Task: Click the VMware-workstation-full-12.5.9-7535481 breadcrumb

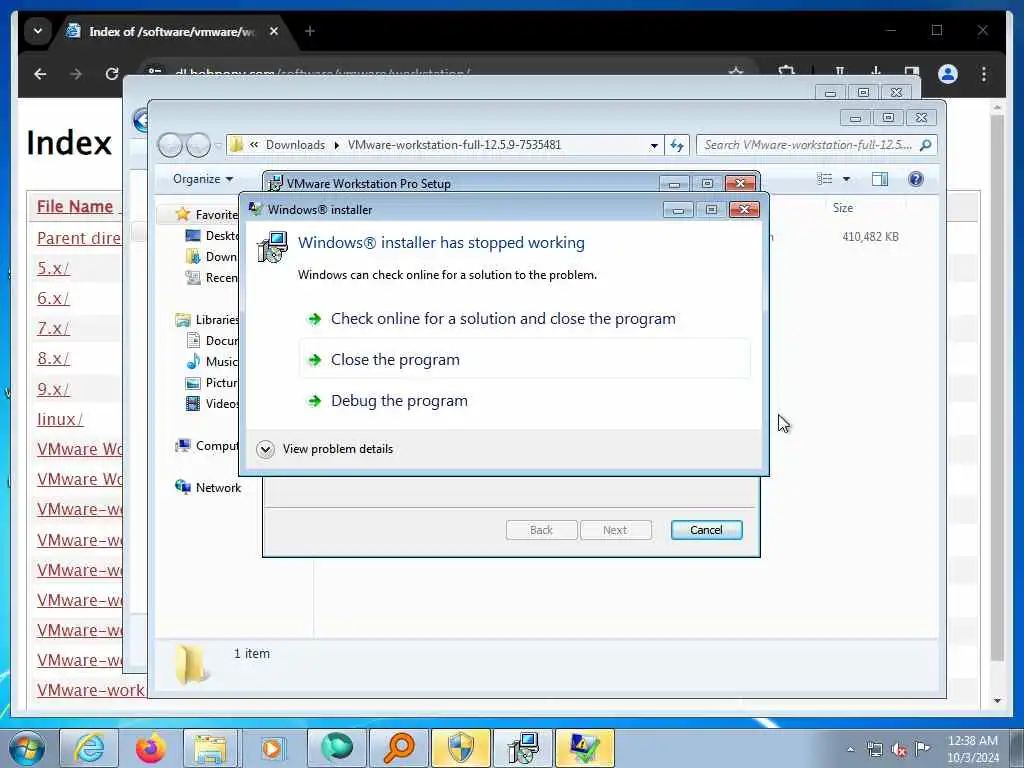Action: point(454,145)
